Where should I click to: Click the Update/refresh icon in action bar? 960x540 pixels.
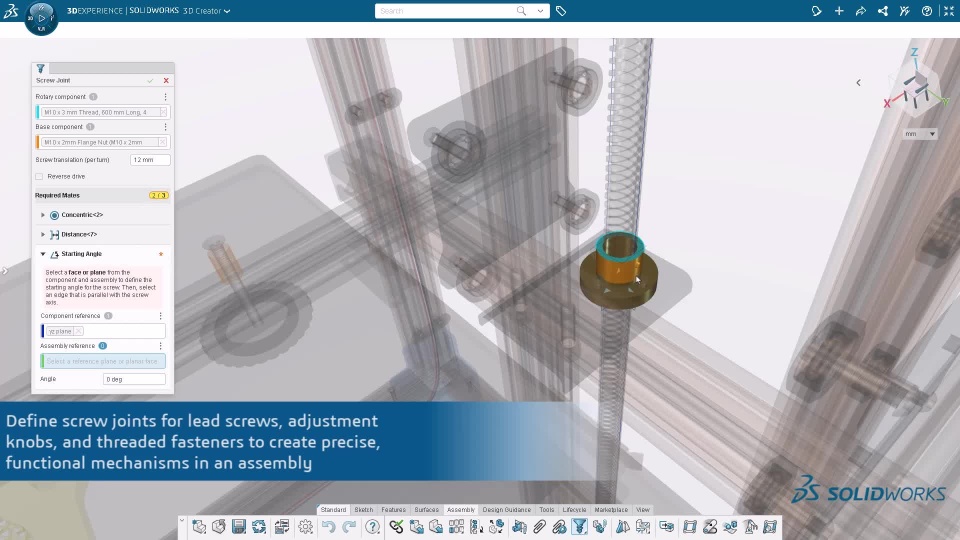(259, 527)
